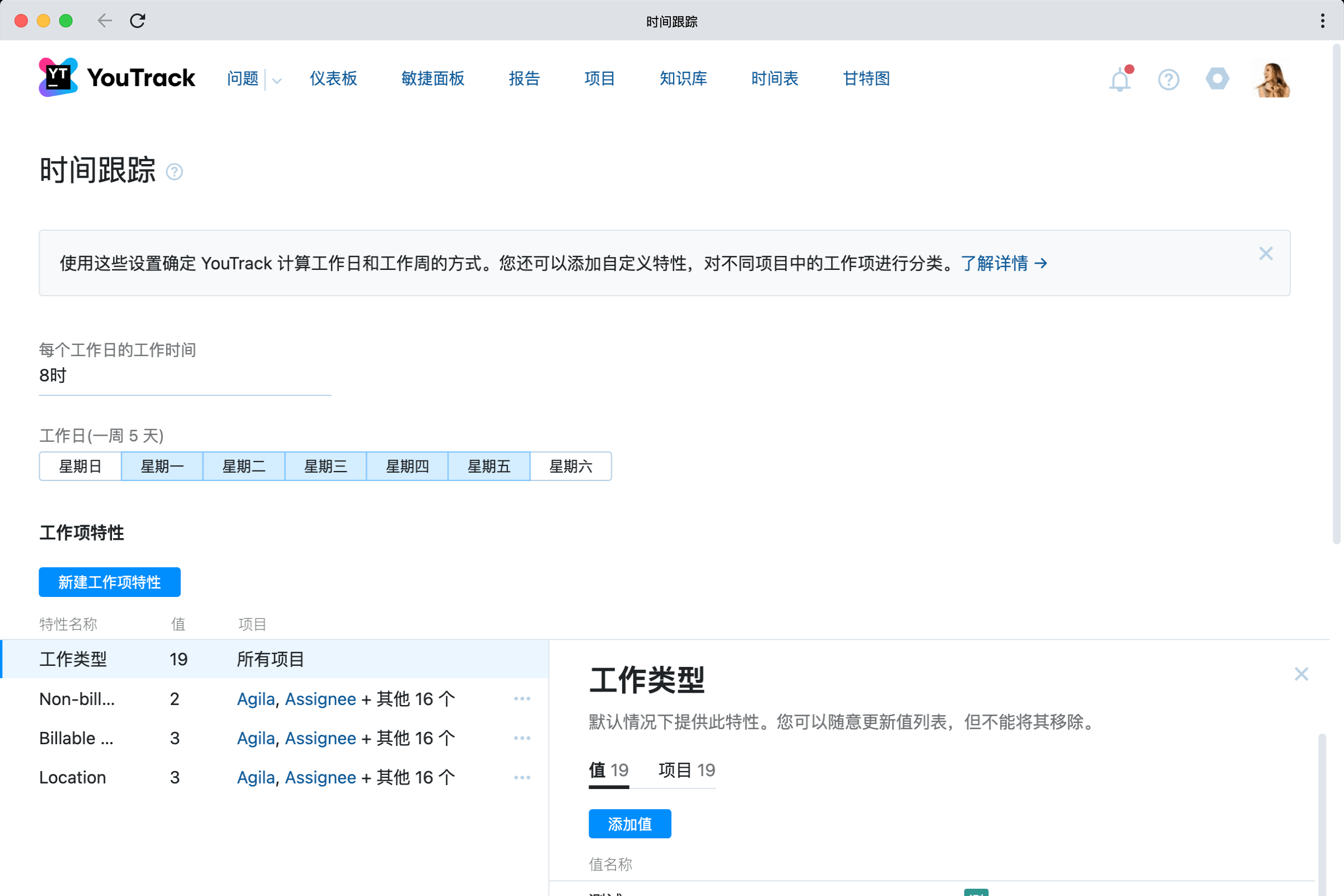
Task: Click help icon next to 时间跟踪 title
Action: pos(174,171)
